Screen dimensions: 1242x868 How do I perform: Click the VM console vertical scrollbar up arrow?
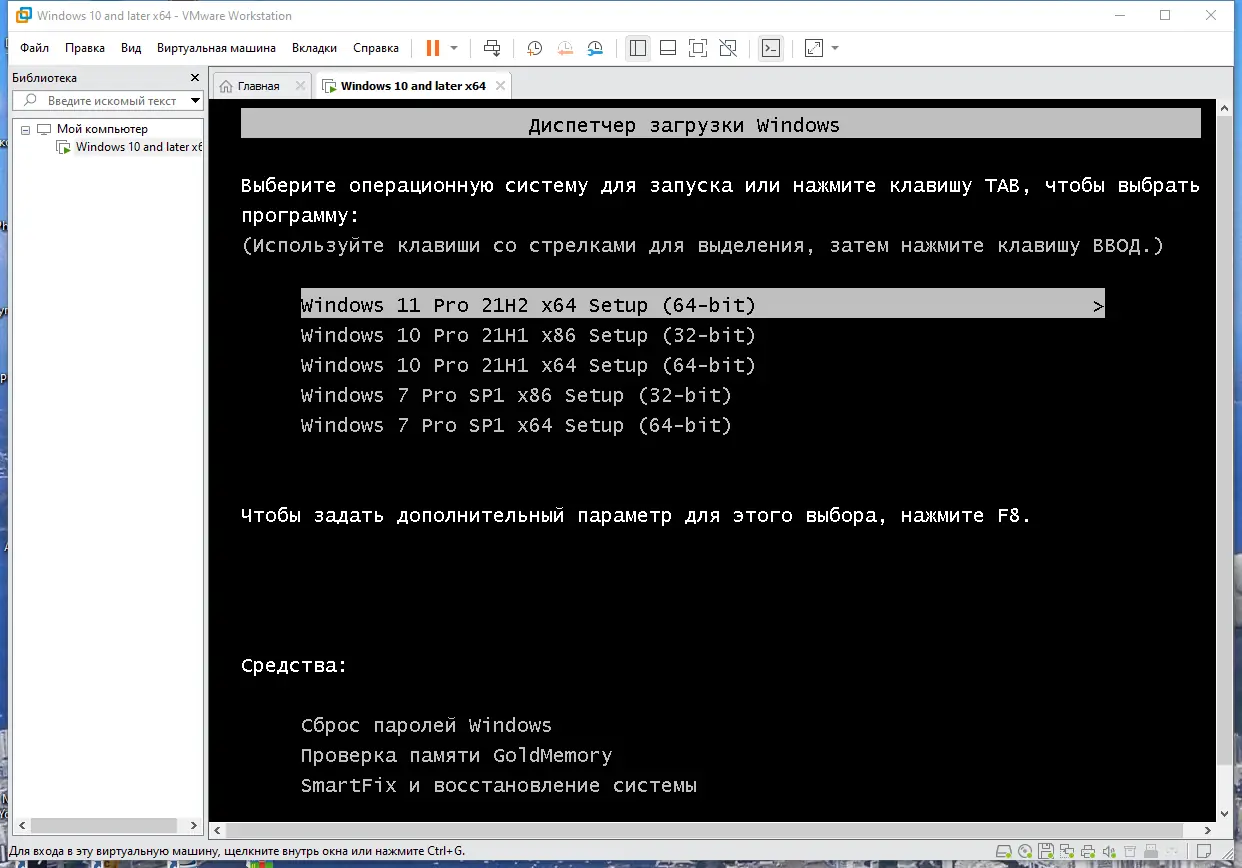[1224, 109]
